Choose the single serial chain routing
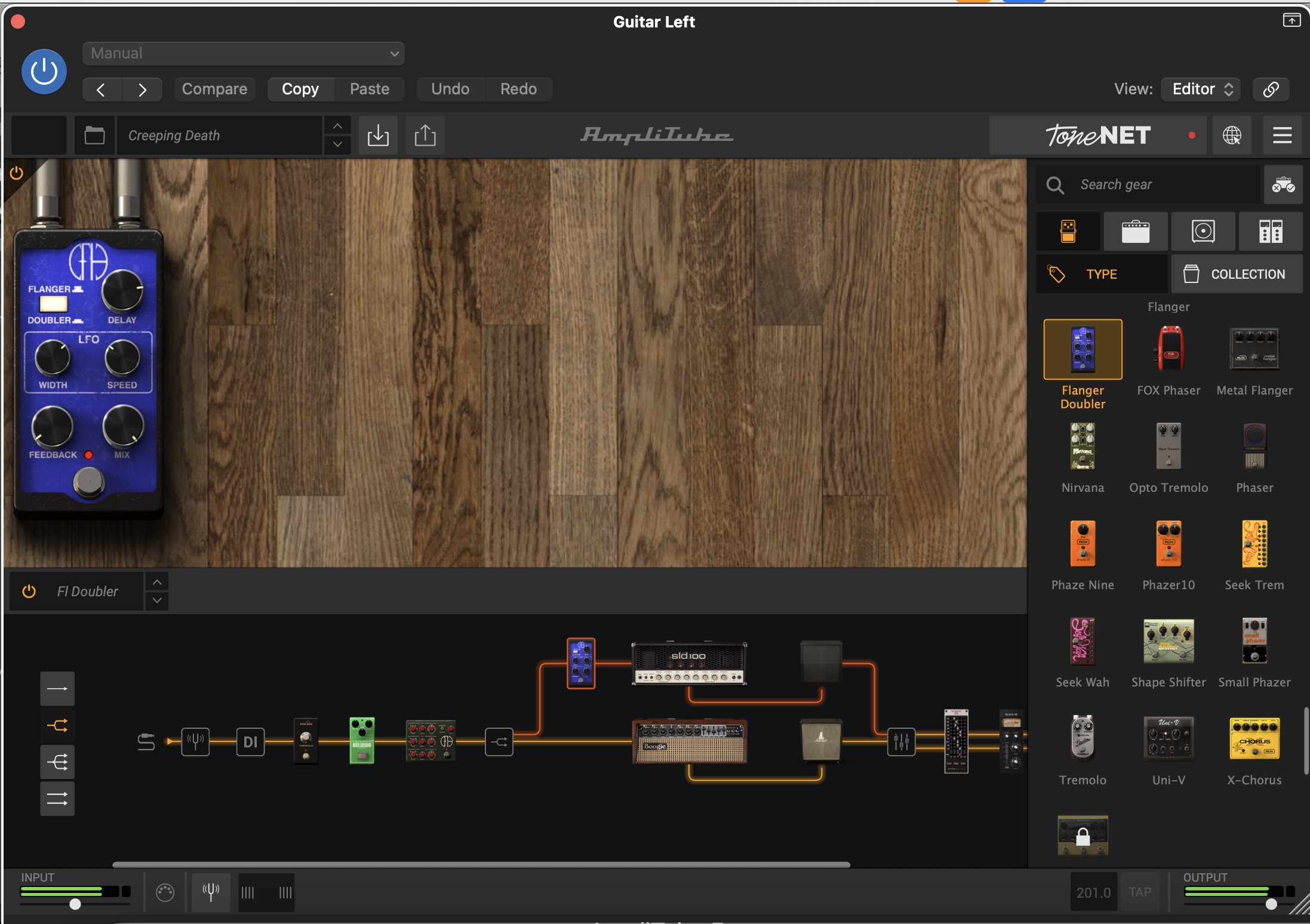This screenshot has height=924, width=1310. pyautogui.click(x=57, y=689)
